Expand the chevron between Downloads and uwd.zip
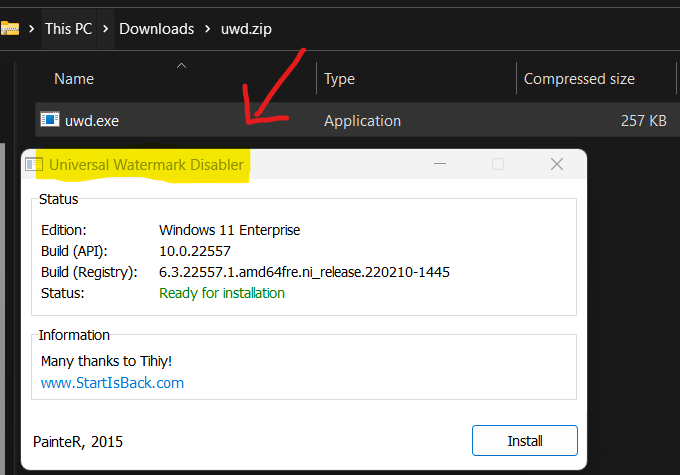The image size is (680, 475). pyautogui.click(x=208, y=28)
